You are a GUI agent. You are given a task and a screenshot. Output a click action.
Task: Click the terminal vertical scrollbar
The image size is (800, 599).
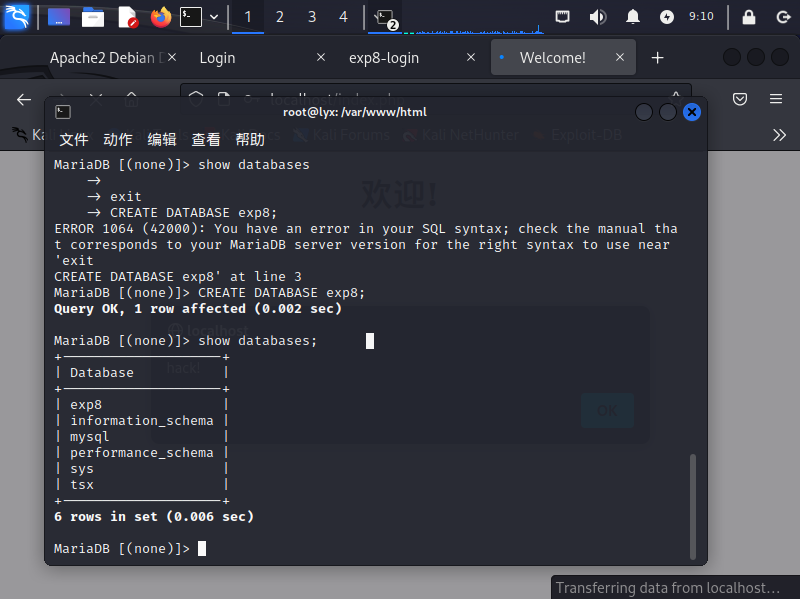point(693,507)
